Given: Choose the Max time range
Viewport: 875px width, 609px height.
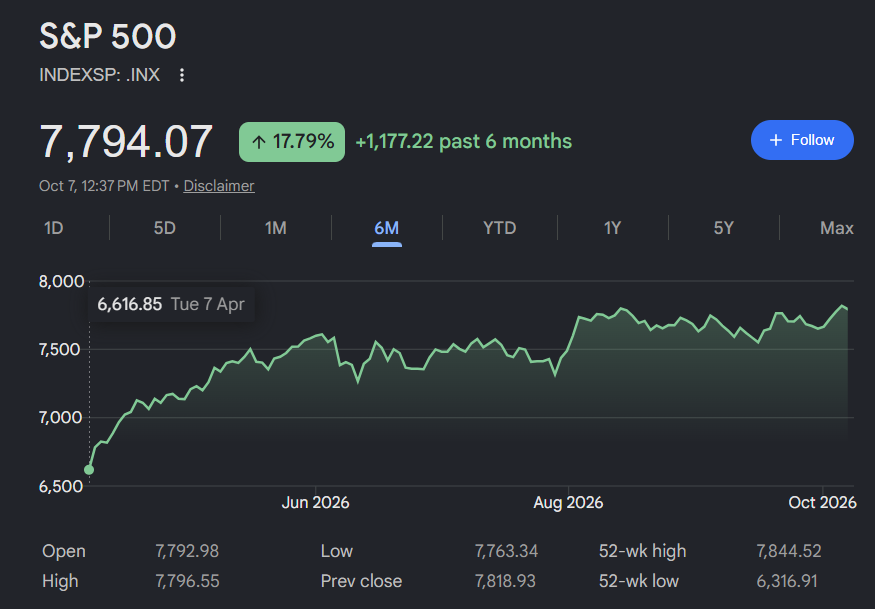Looking at the screenshot, I should click(836, 228).
